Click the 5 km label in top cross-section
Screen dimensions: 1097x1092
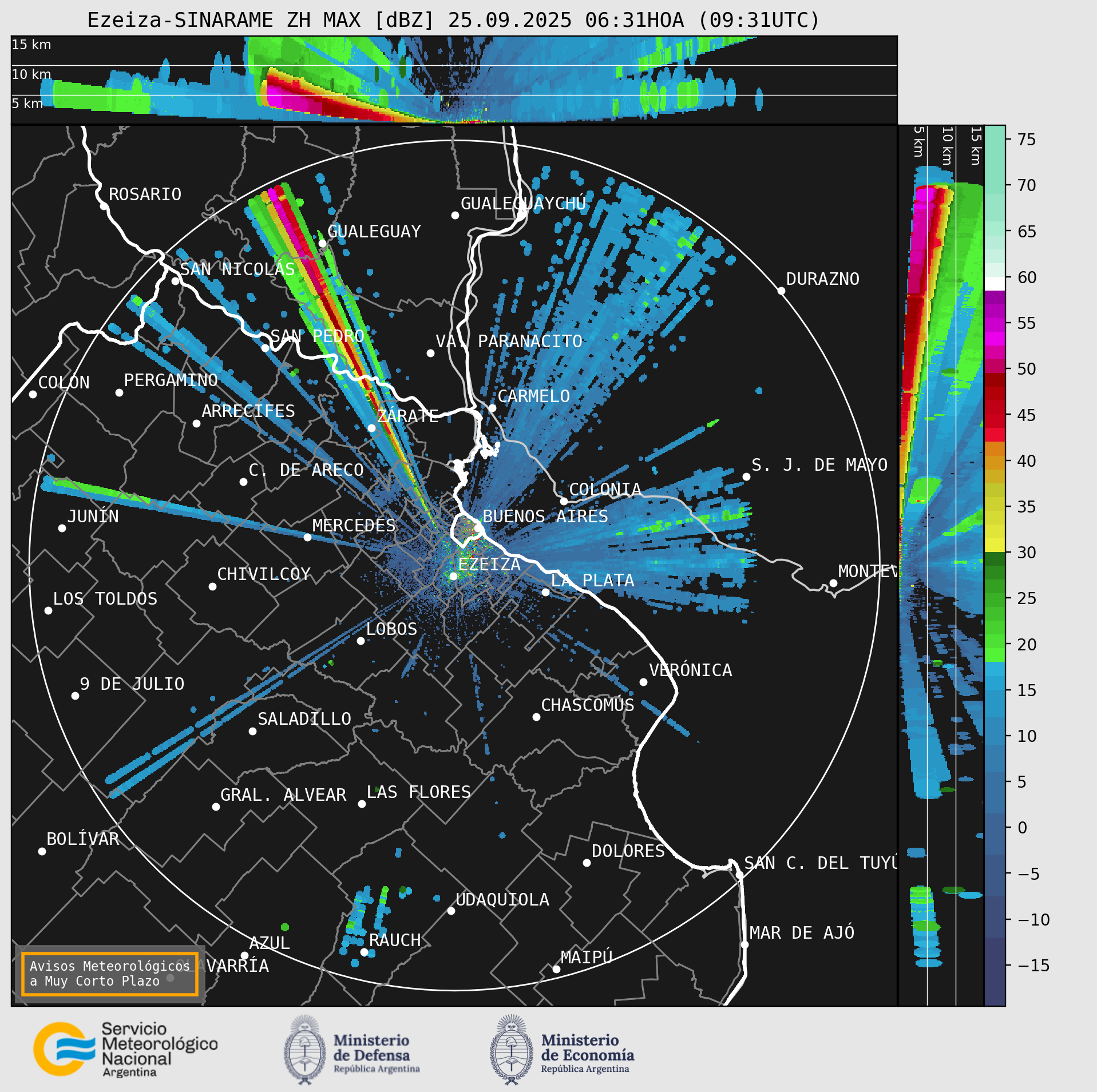27,104
